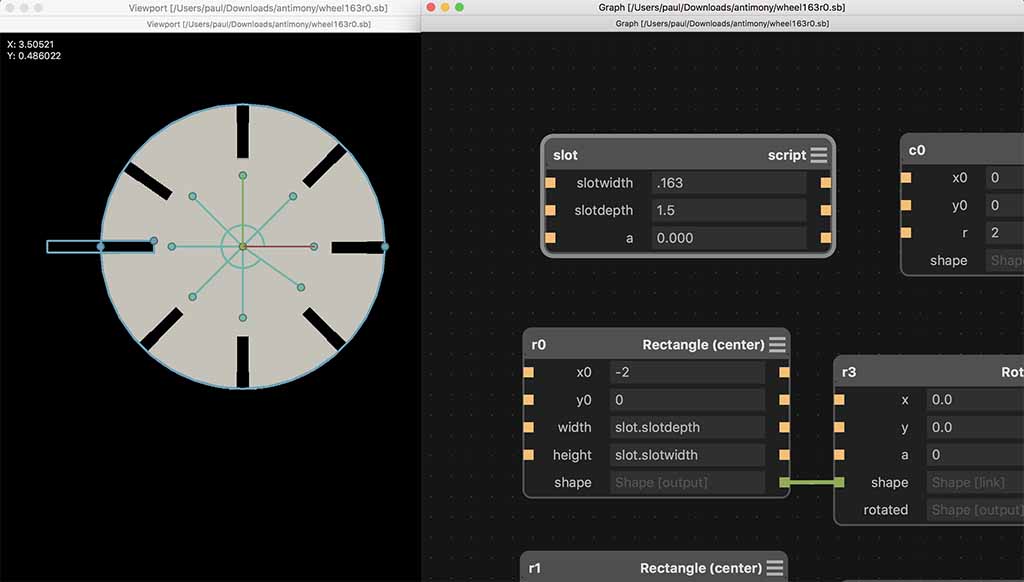Select the slot node title

565,155
